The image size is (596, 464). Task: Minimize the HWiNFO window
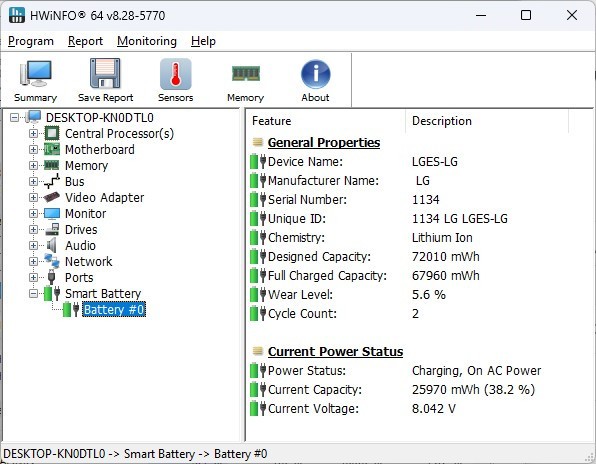(481, 15)
